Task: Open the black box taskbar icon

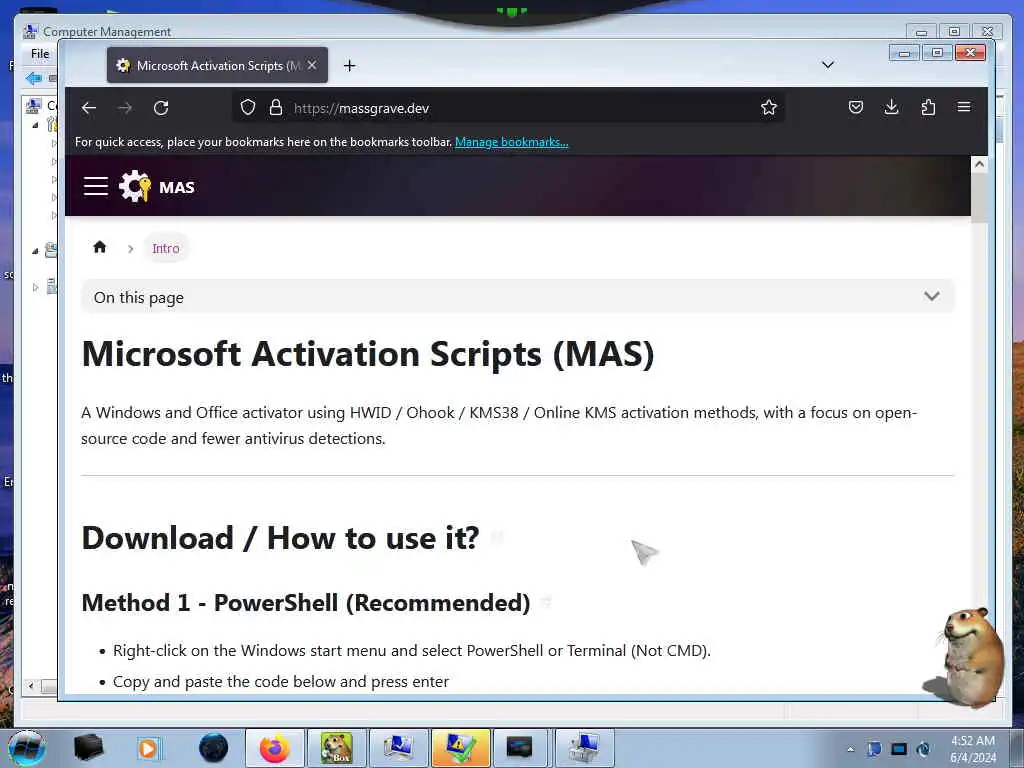Action: pos(88,748)
